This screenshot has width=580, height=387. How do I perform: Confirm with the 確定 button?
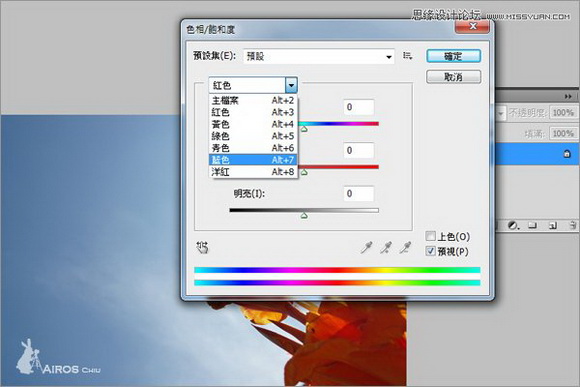(x=453, y=56)
